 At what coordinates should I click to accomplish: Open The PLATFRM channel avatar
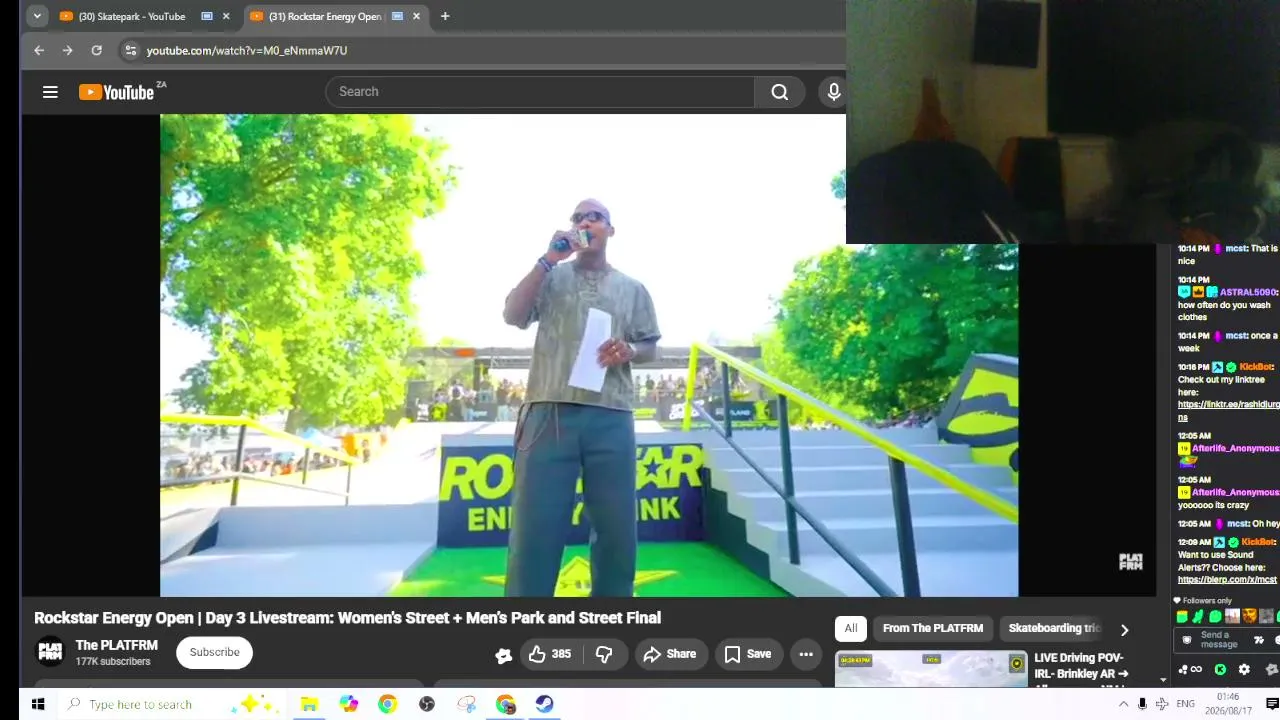50,652
